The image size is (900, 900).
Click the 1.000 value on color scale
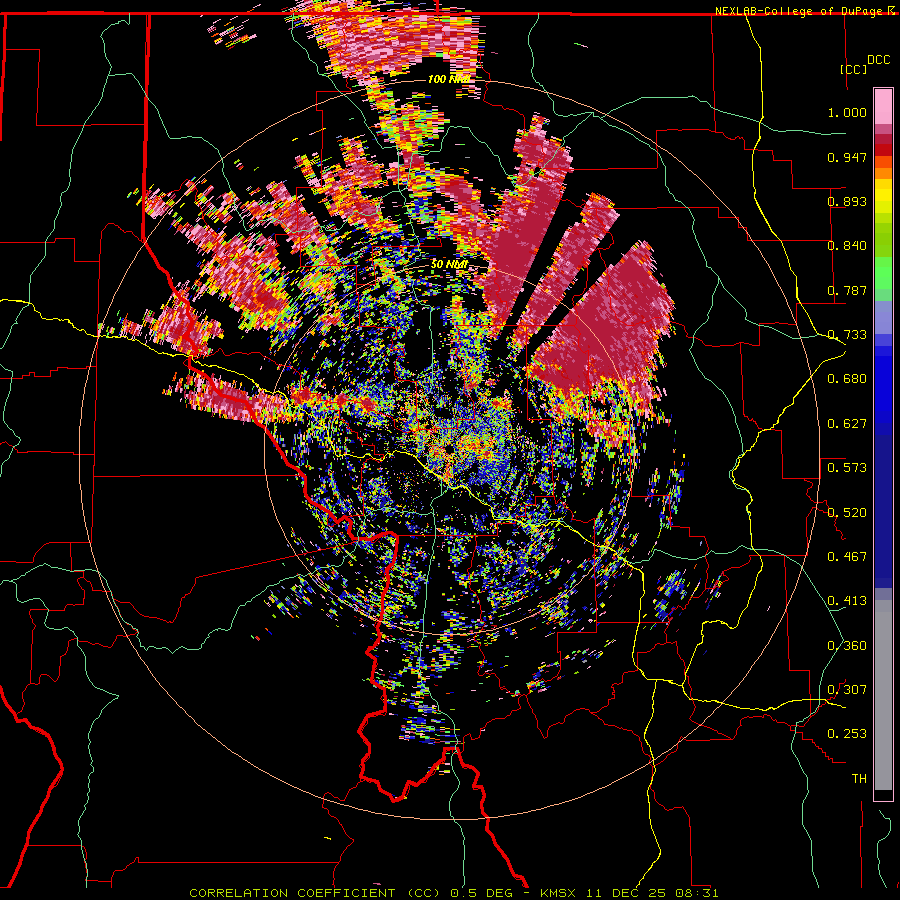pyautogui.click(x=847, y=112)
